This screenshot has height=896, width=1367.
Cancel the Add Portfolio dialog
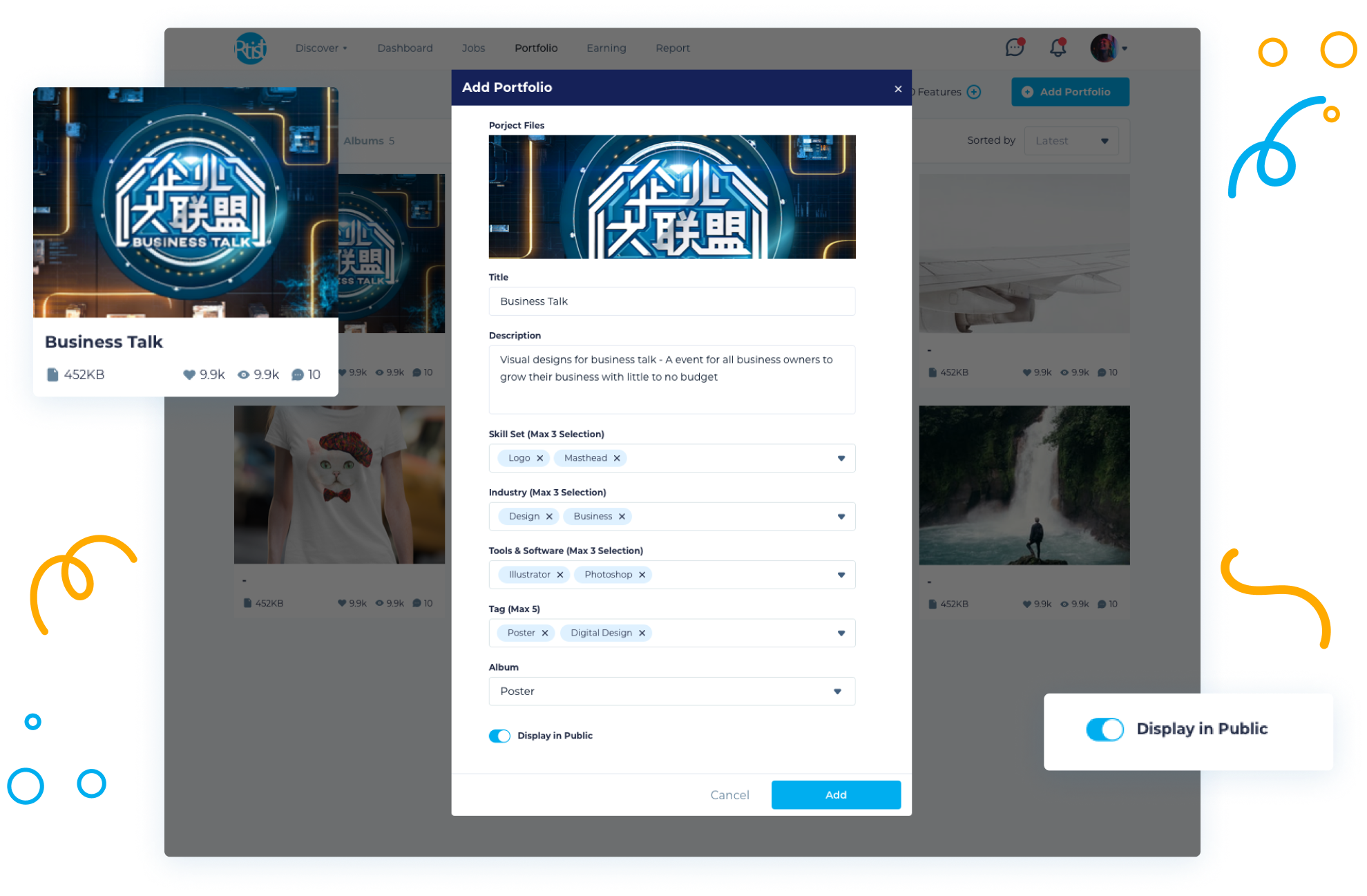click(729, 795)
